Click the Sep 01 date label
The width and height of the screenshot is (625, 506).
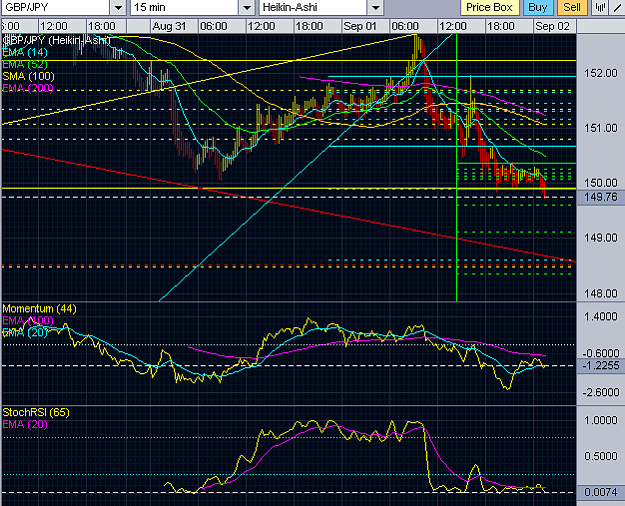(x=360, y=26)
